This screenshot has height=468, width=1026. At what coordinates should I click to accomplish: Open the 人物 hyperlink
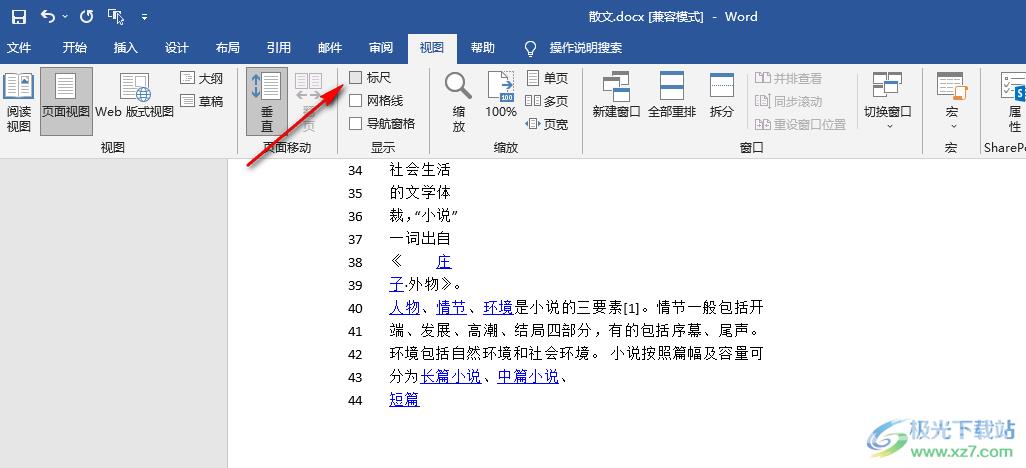point(404,308)
